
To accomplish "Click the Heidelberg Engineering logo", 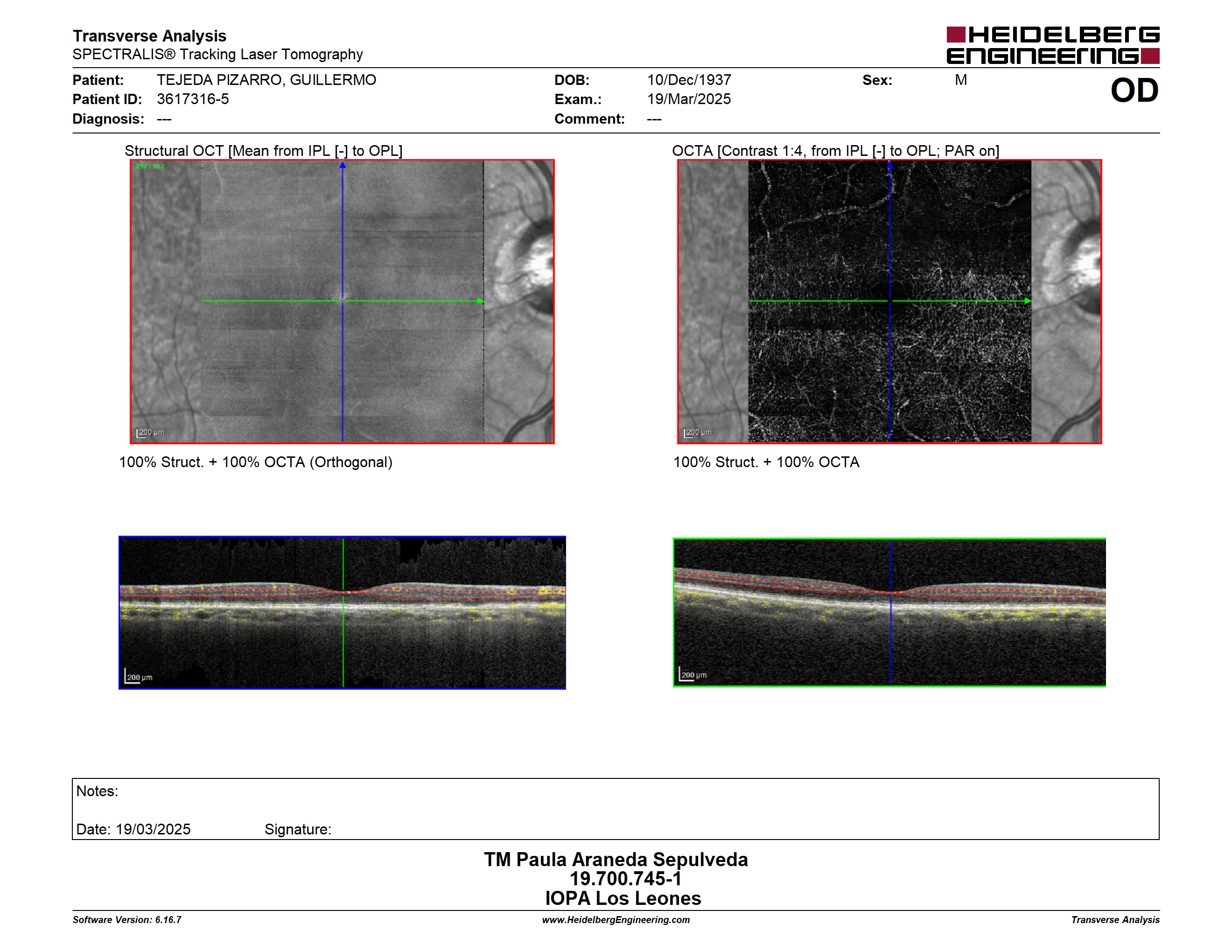I will [x=1053, y=45].
